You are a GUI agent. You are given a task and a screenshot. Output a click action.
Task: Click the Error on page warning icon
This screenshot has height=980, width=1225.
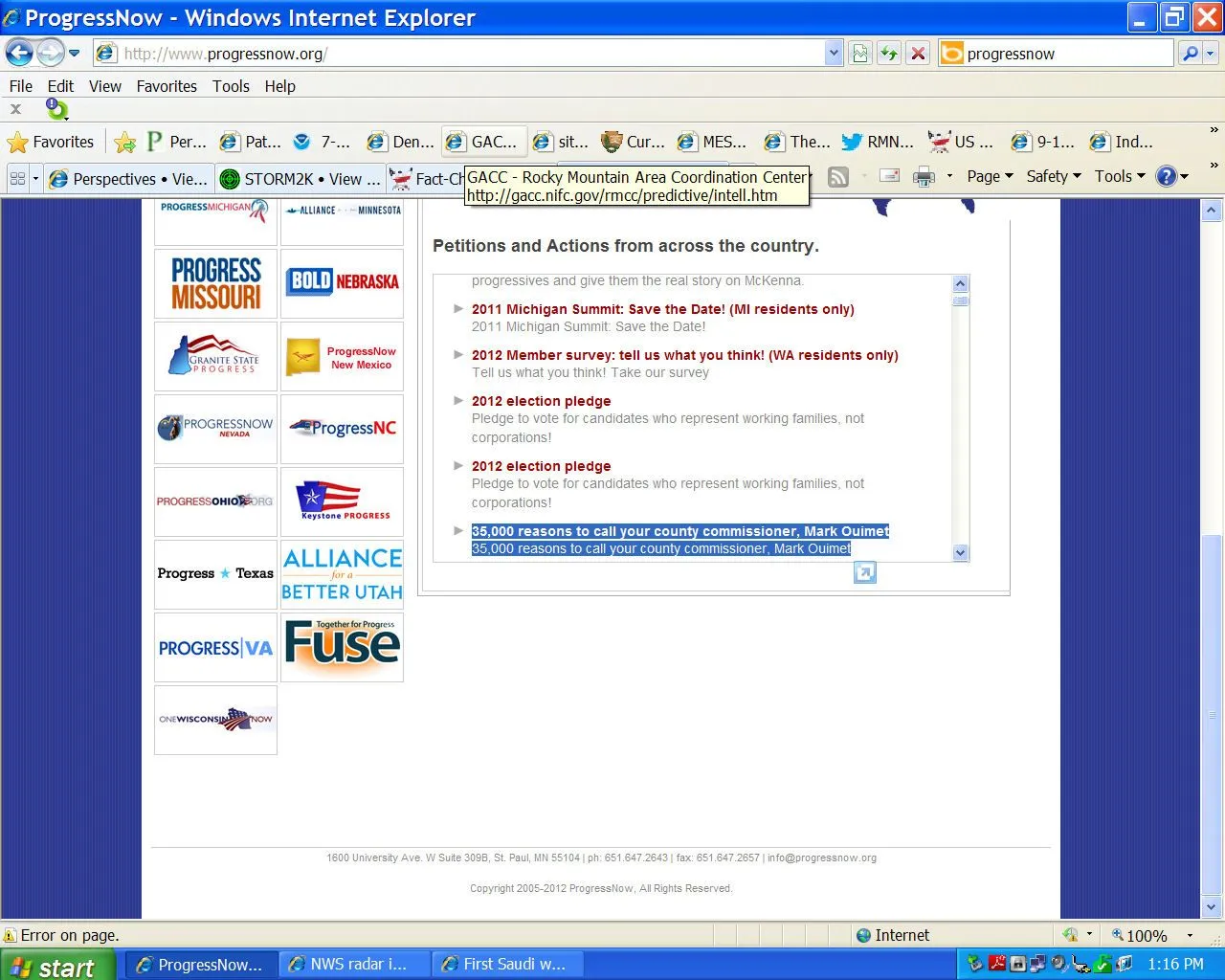click(x=10, y=936)
